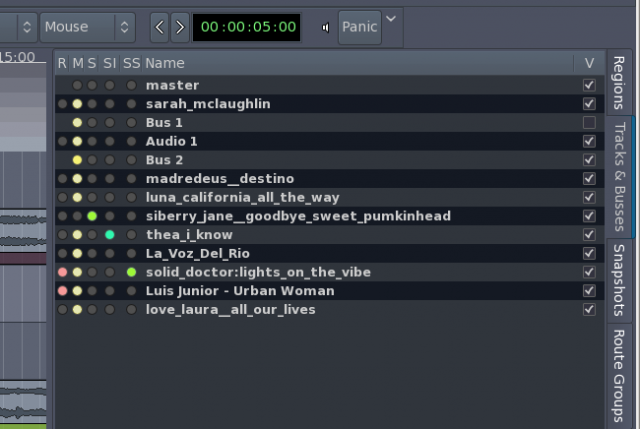Disable solo safe on solid_doctor:lights_on_the_vibe

tap(131, 272)
